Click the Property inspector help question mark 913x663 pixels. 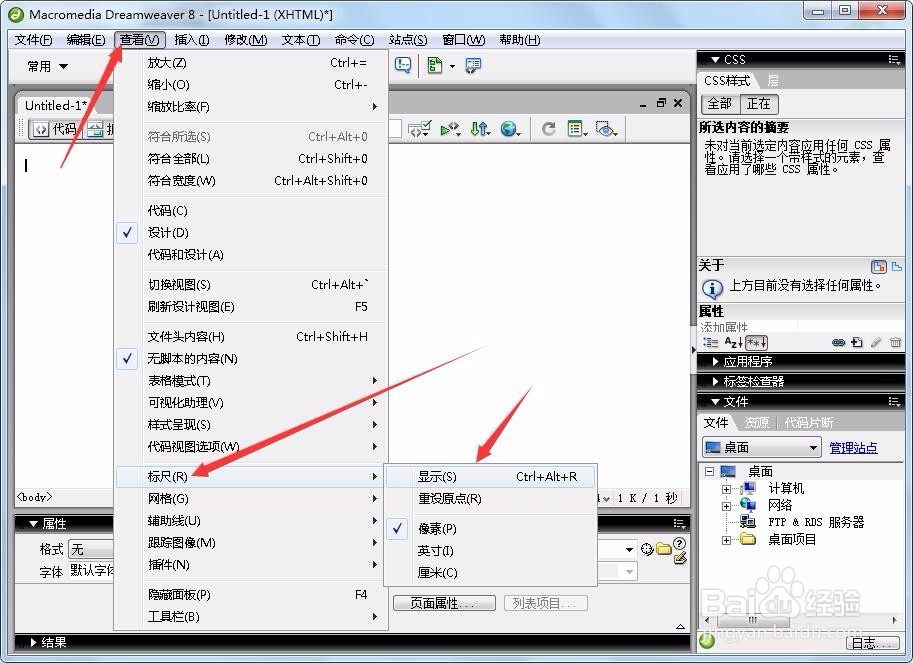(680, 543)
